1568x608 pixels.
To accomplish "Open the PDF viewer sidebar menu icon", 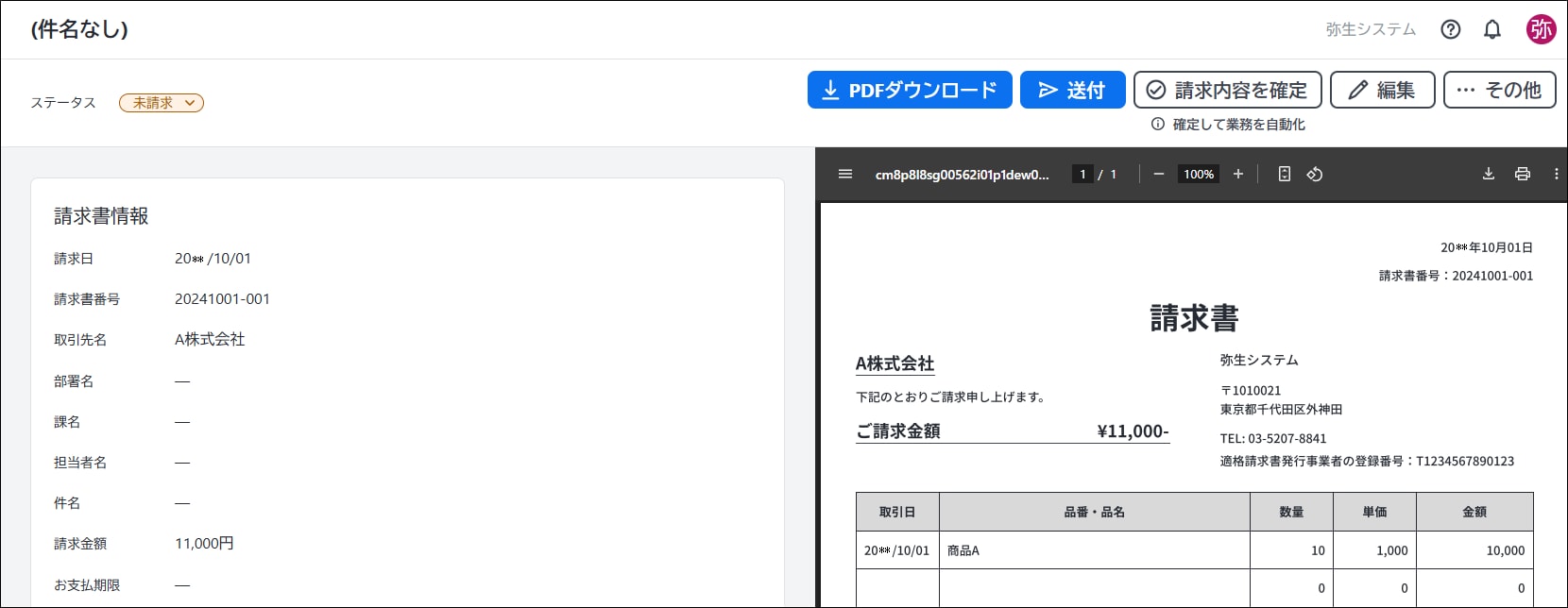I will coord(845,174).
